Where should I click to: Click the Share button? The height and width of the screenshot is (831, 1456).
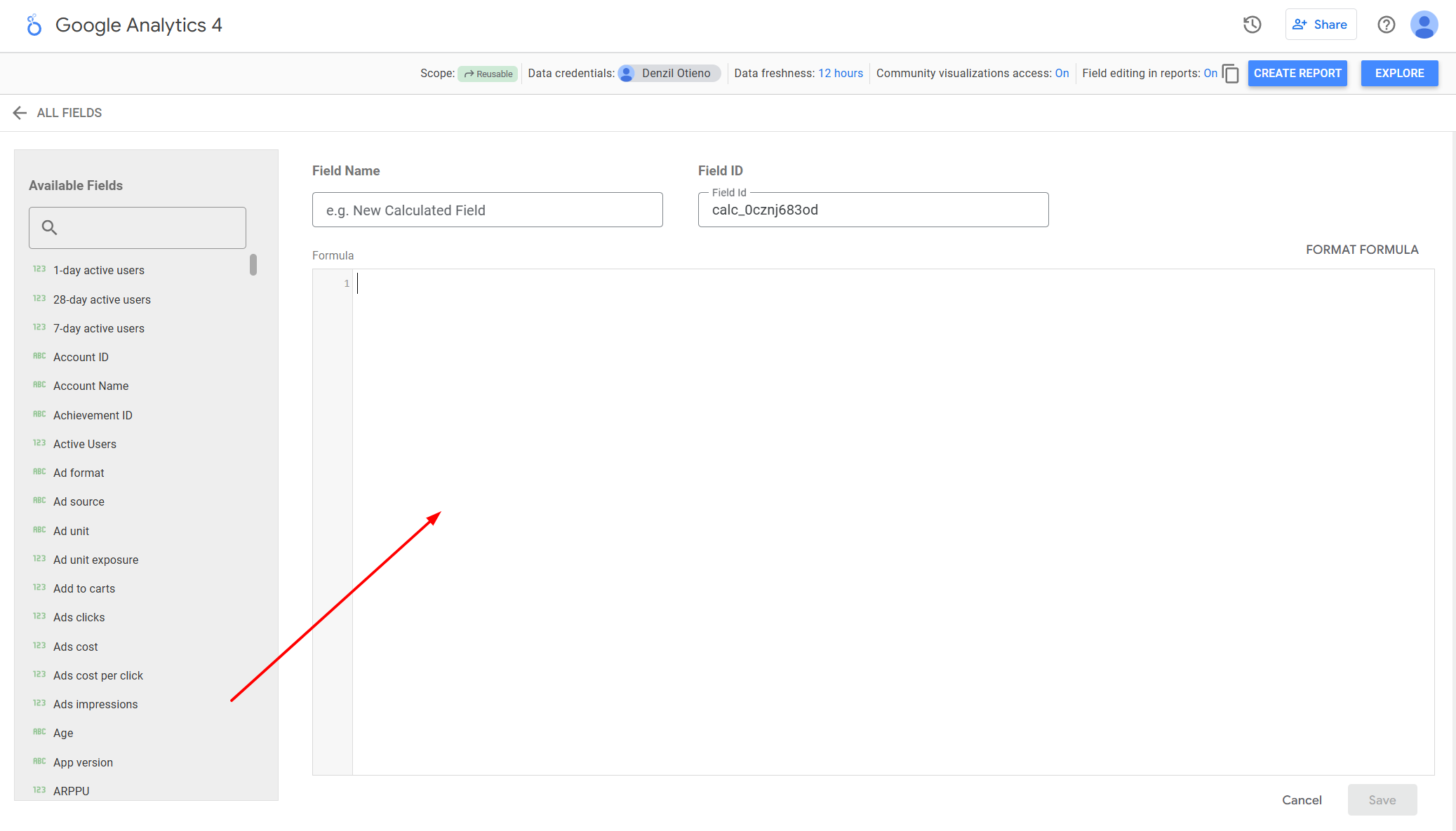tap(1321, 25)
